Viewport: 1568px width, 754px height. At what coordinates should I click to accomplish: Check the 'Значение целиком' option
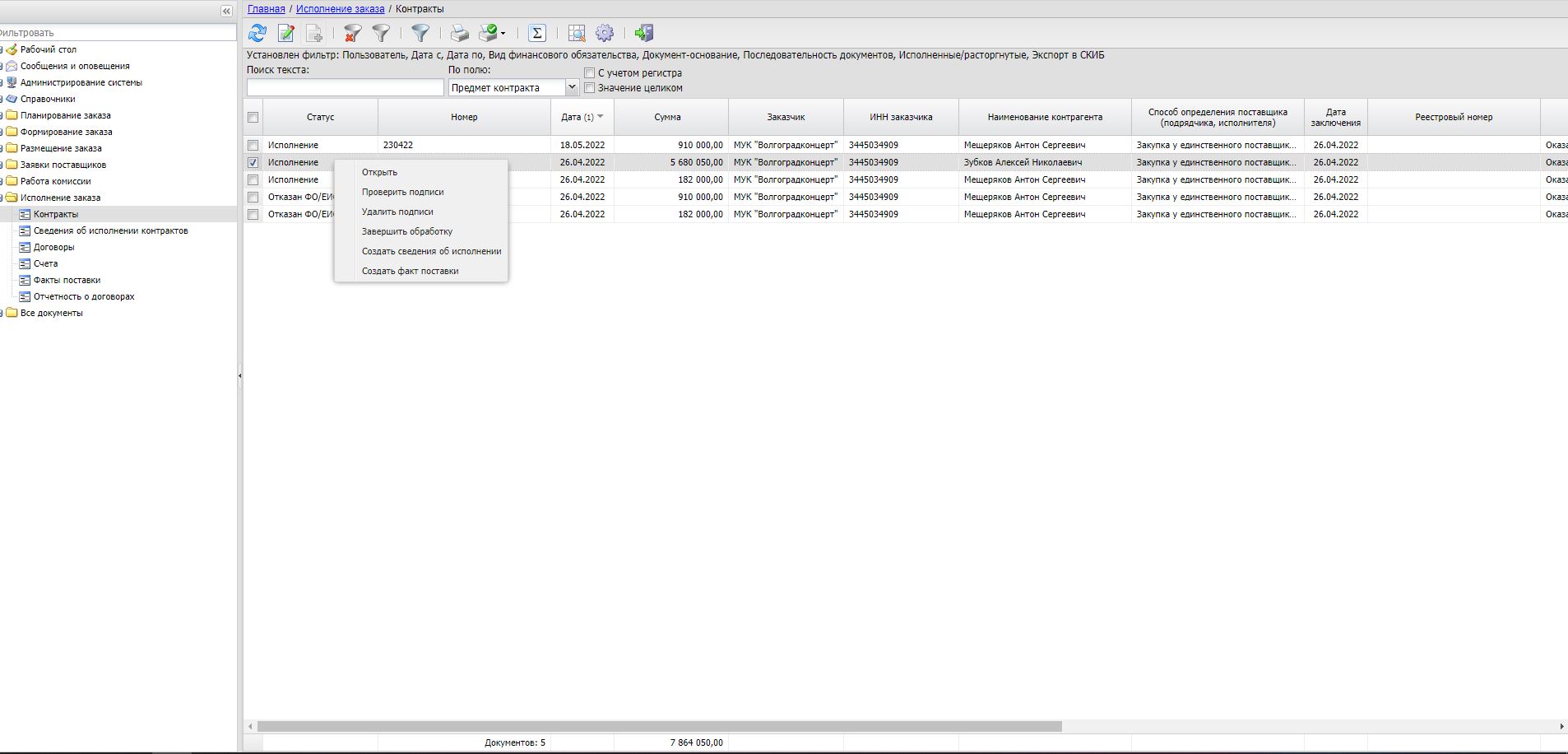click(589, 88)
